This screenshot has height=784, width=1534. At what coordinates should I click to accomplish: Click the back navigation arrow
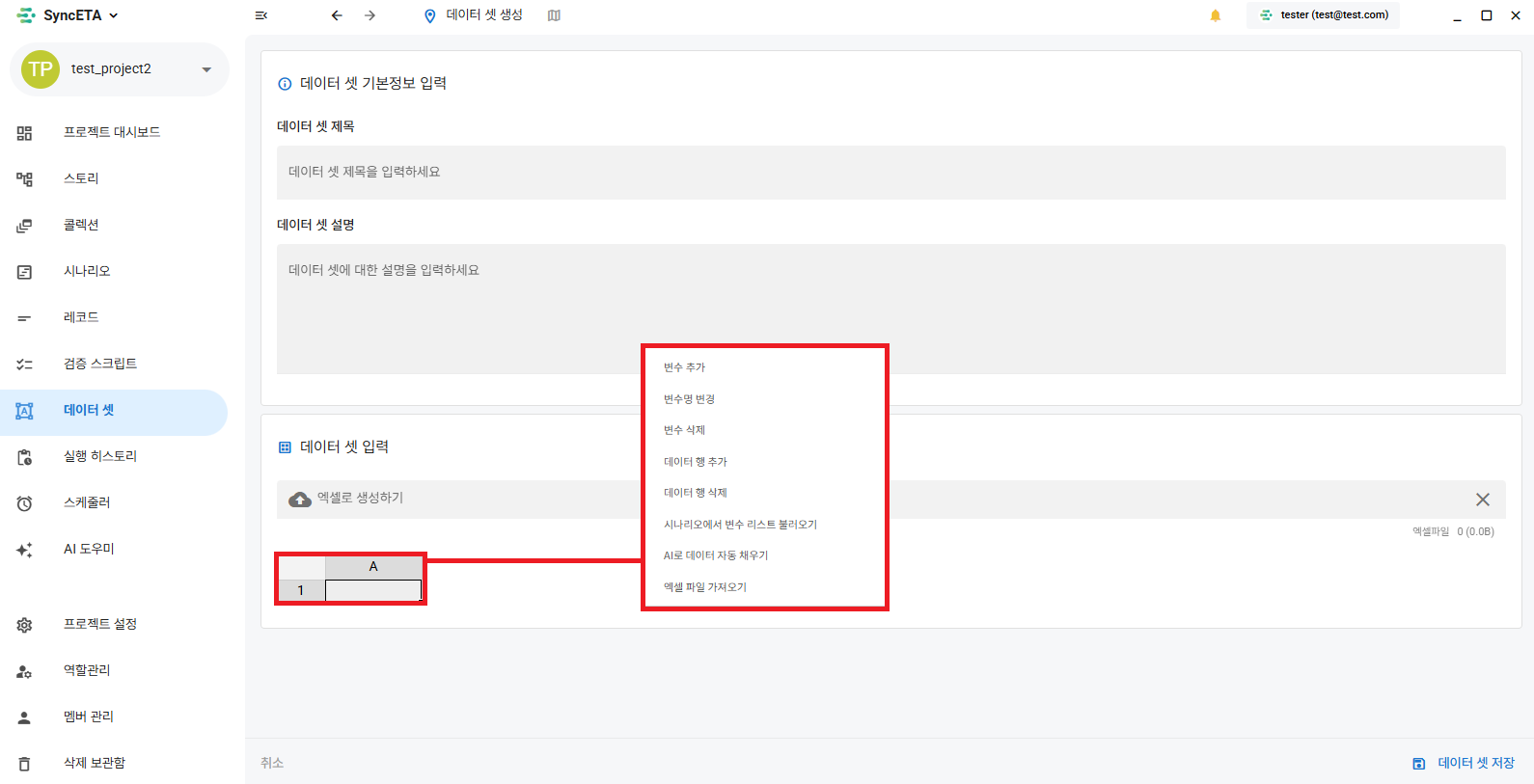[337, 15]
